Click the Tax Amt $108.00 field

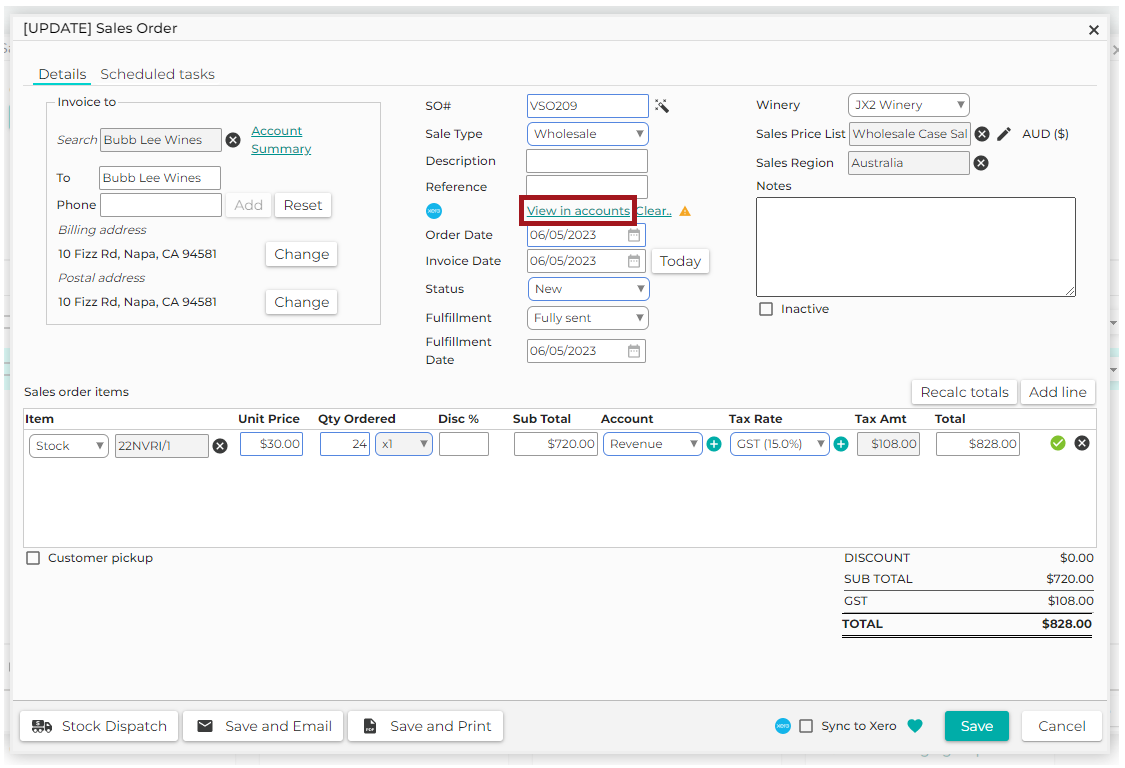[888, 444]
